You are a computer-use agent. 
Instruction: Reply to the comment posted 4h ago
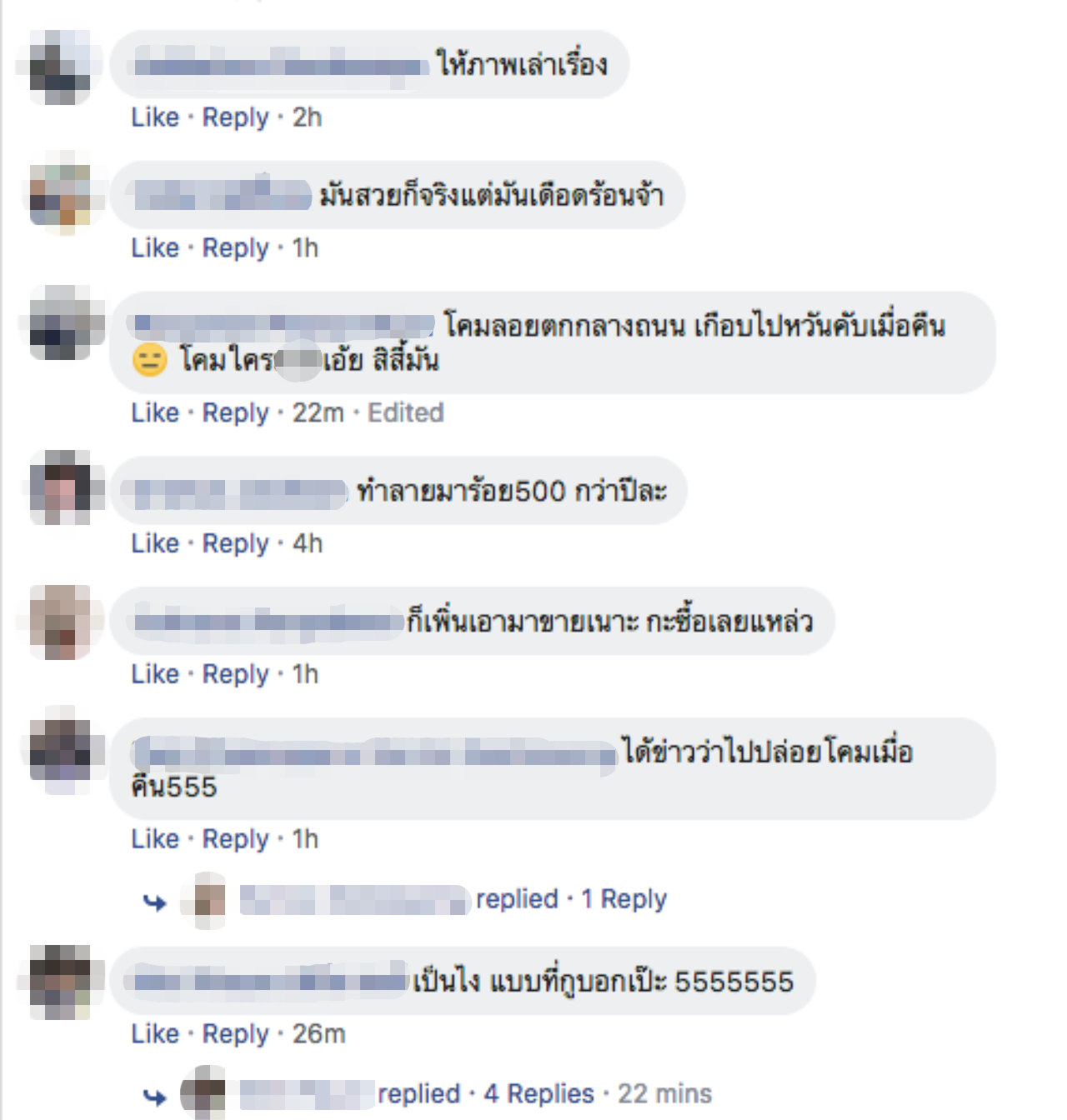(236, 543)
